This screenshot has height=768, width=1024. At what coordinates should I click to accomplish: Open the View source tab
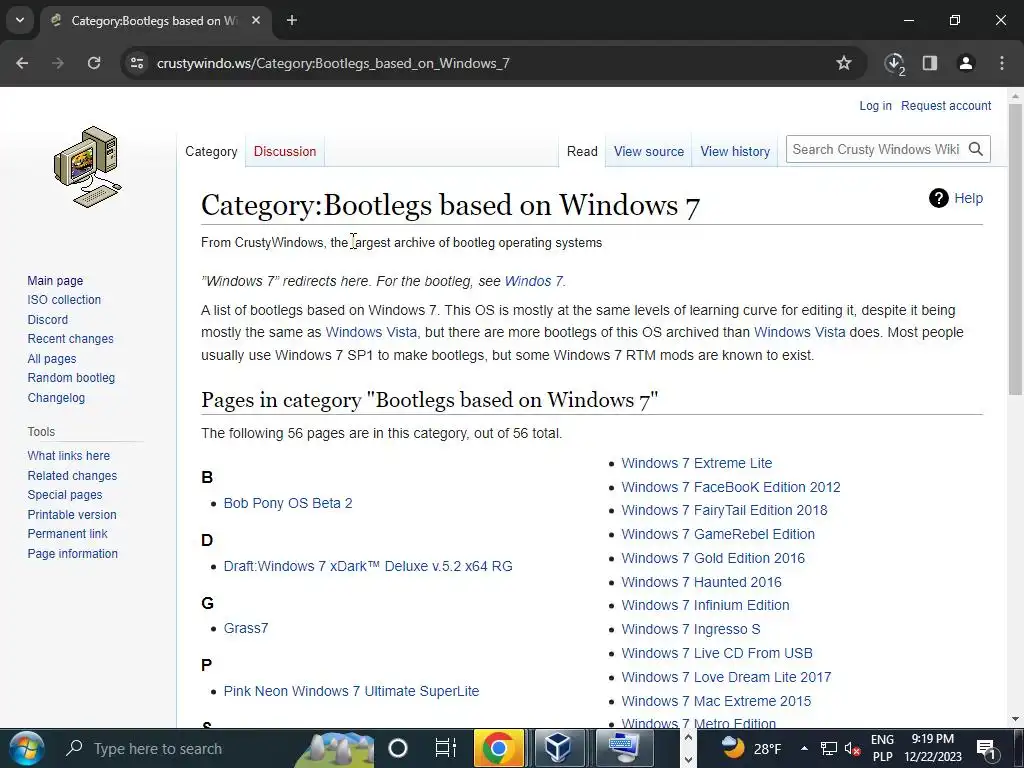pyautogui.click(x=648, y=152)
